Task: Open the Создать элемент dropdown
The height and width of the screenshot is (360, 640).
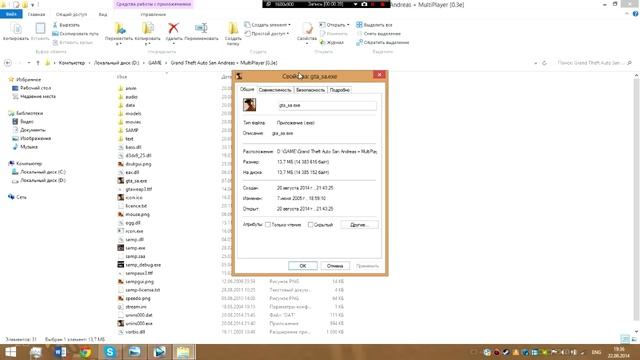Action: (x=267, y=25)
